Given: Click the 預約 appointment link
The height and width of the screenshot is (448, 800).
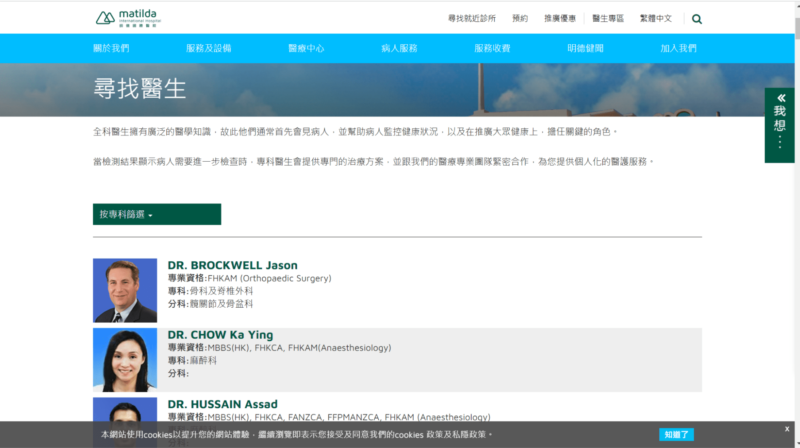Looking at the screenshot, I should click(520, 18).
